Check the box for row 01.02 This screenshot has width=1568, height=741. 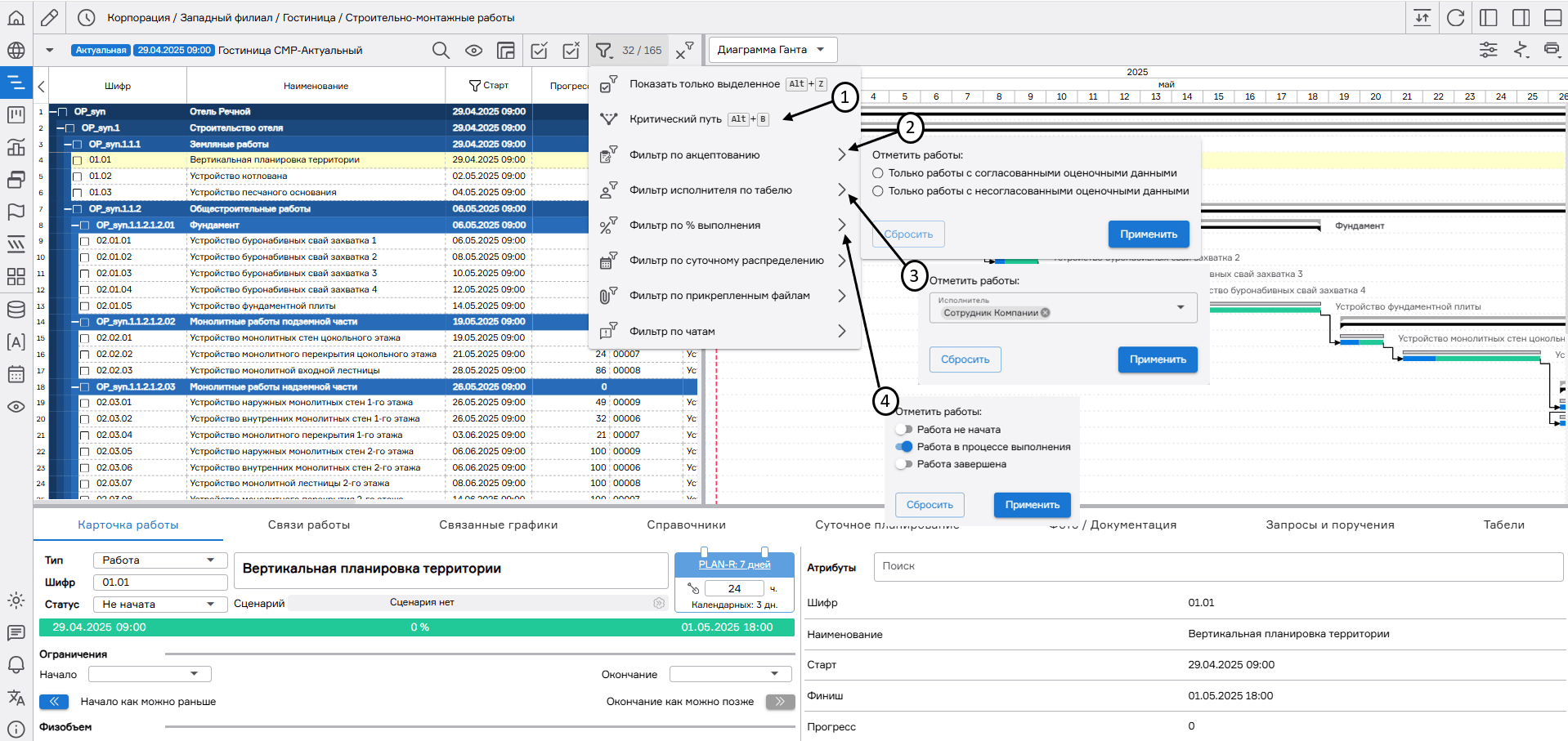pyautogui.click(x=78, y=176)
